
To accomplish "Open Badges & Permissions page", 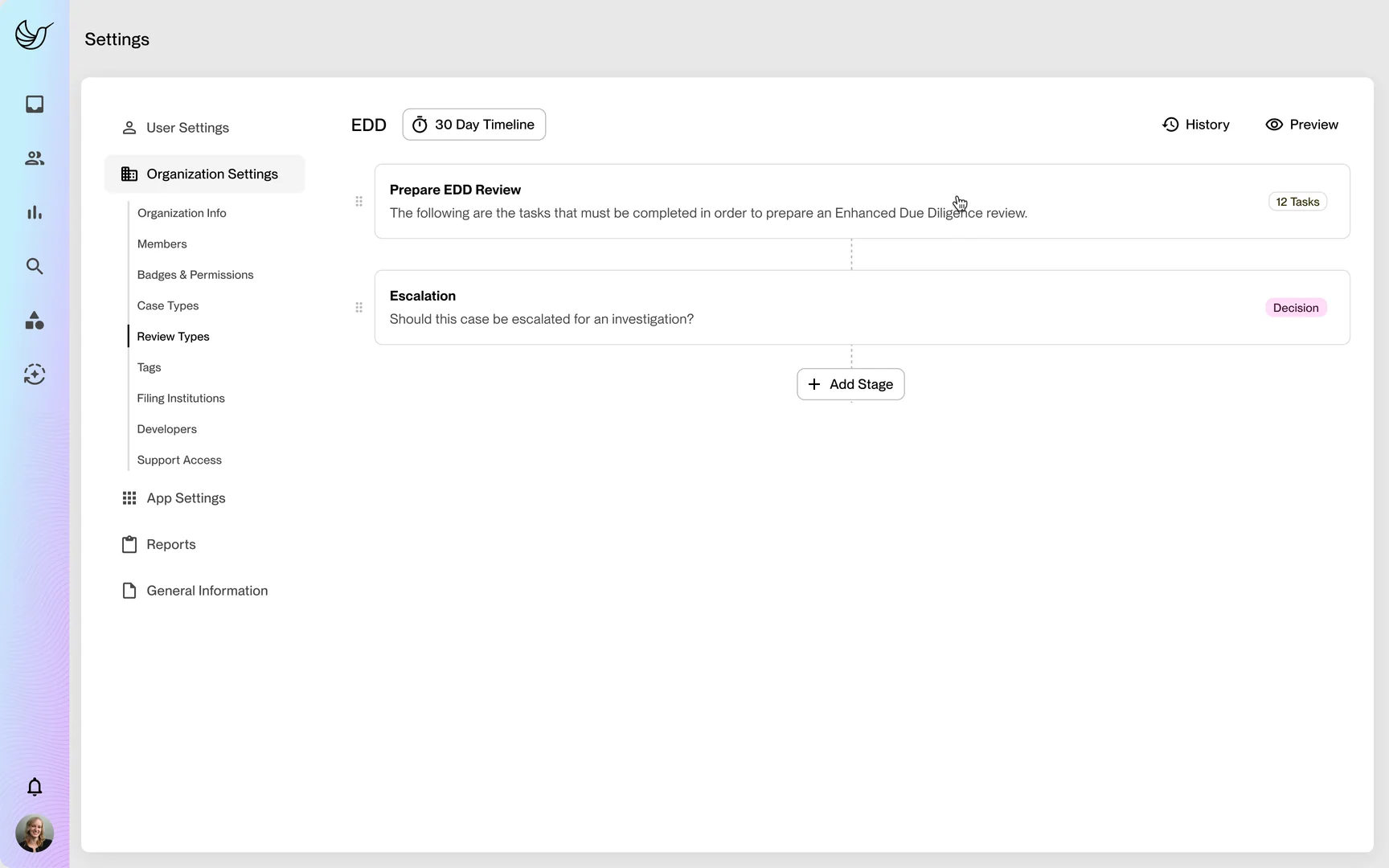I will point(195,275).
